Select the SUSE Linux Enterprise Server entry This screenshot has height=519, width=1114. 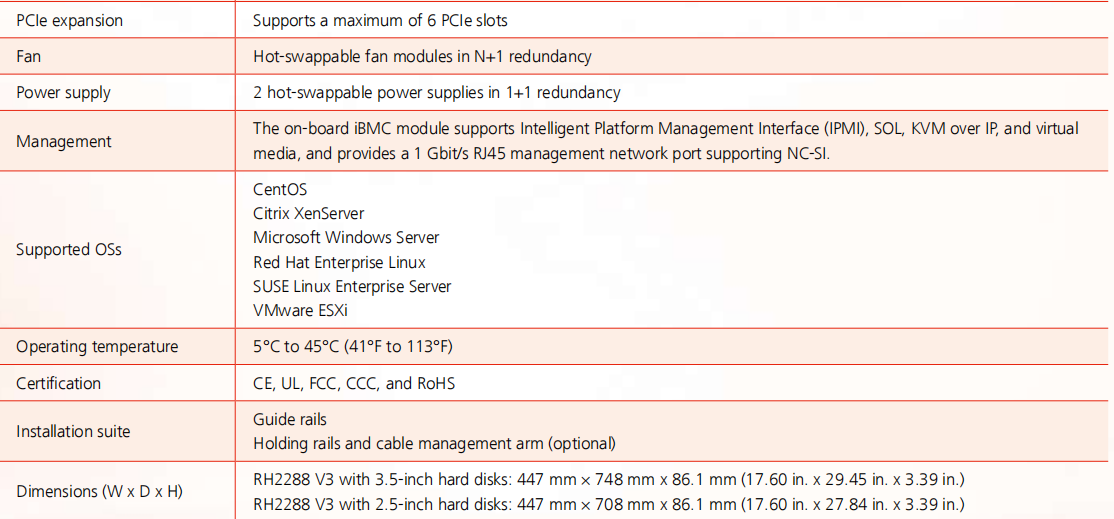(352, 287)
